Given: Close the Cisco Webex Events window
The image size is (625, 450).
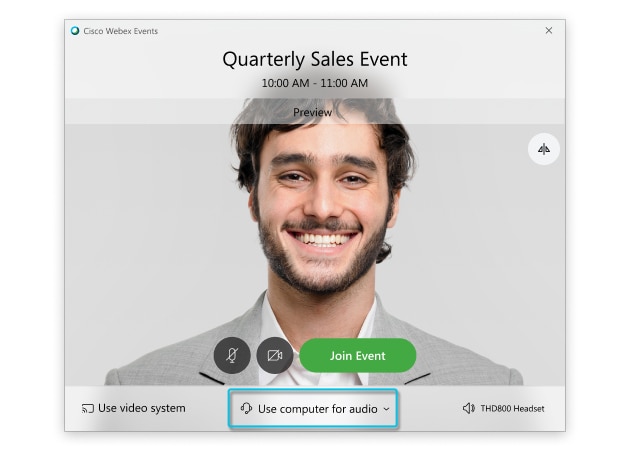Looking at the screenshot, I should (x=549, y=30).
